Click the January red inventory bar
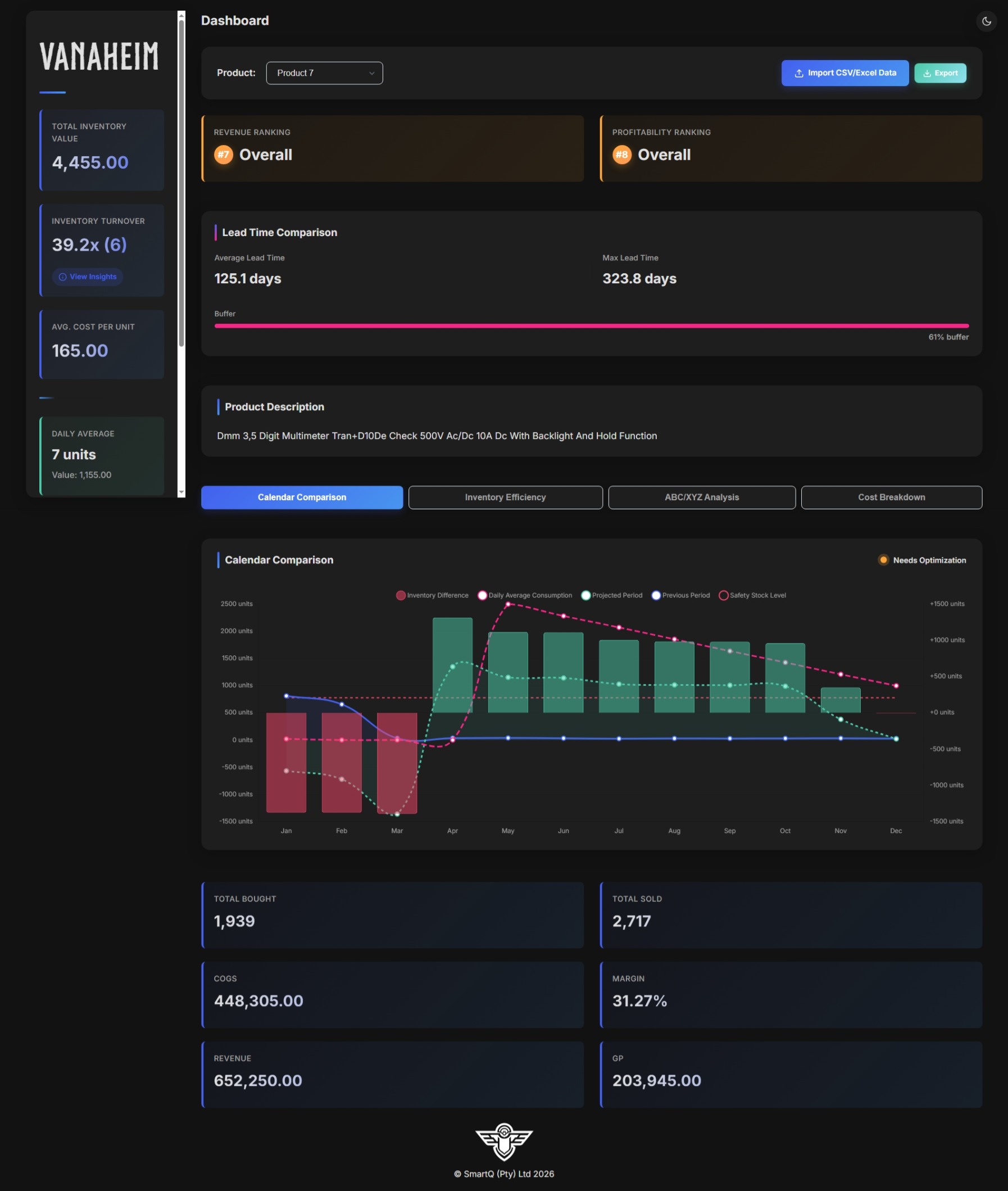This screenshot has width=1008, height=1191. [287, 762]
